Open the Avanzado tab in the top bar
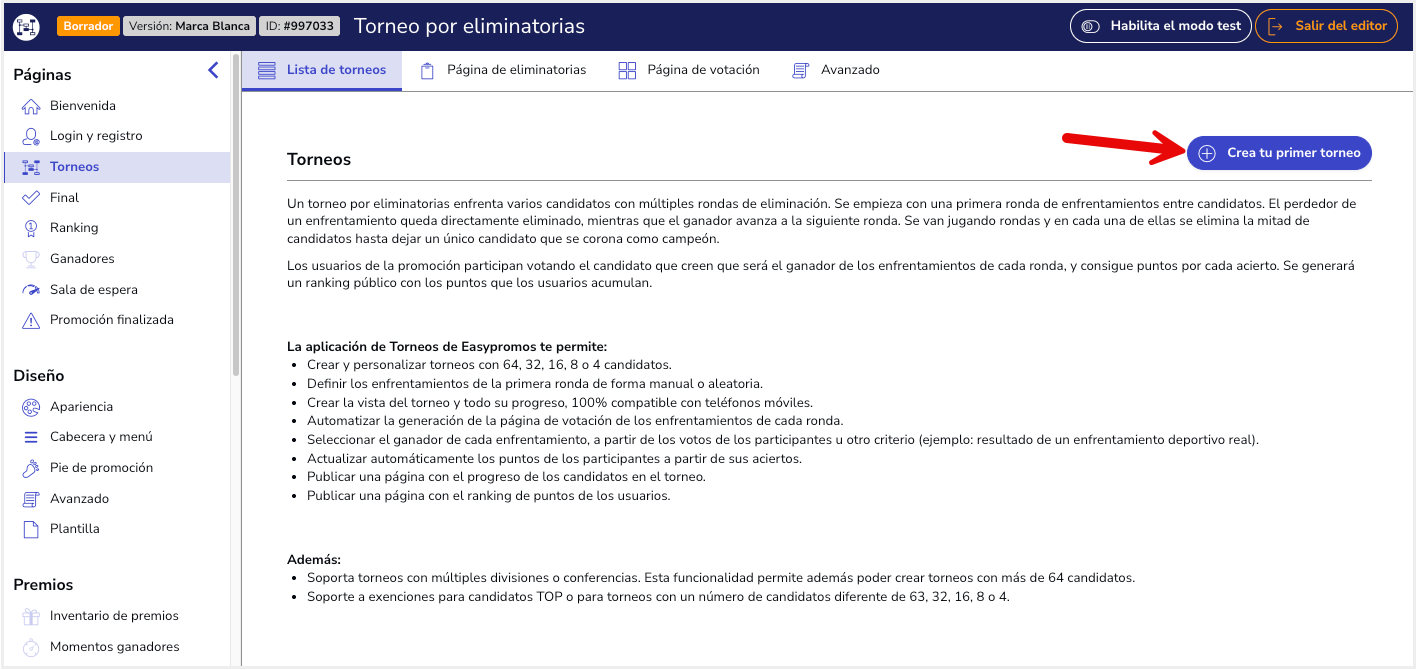This screenshot has width=1416, height=670. [836, 70]
